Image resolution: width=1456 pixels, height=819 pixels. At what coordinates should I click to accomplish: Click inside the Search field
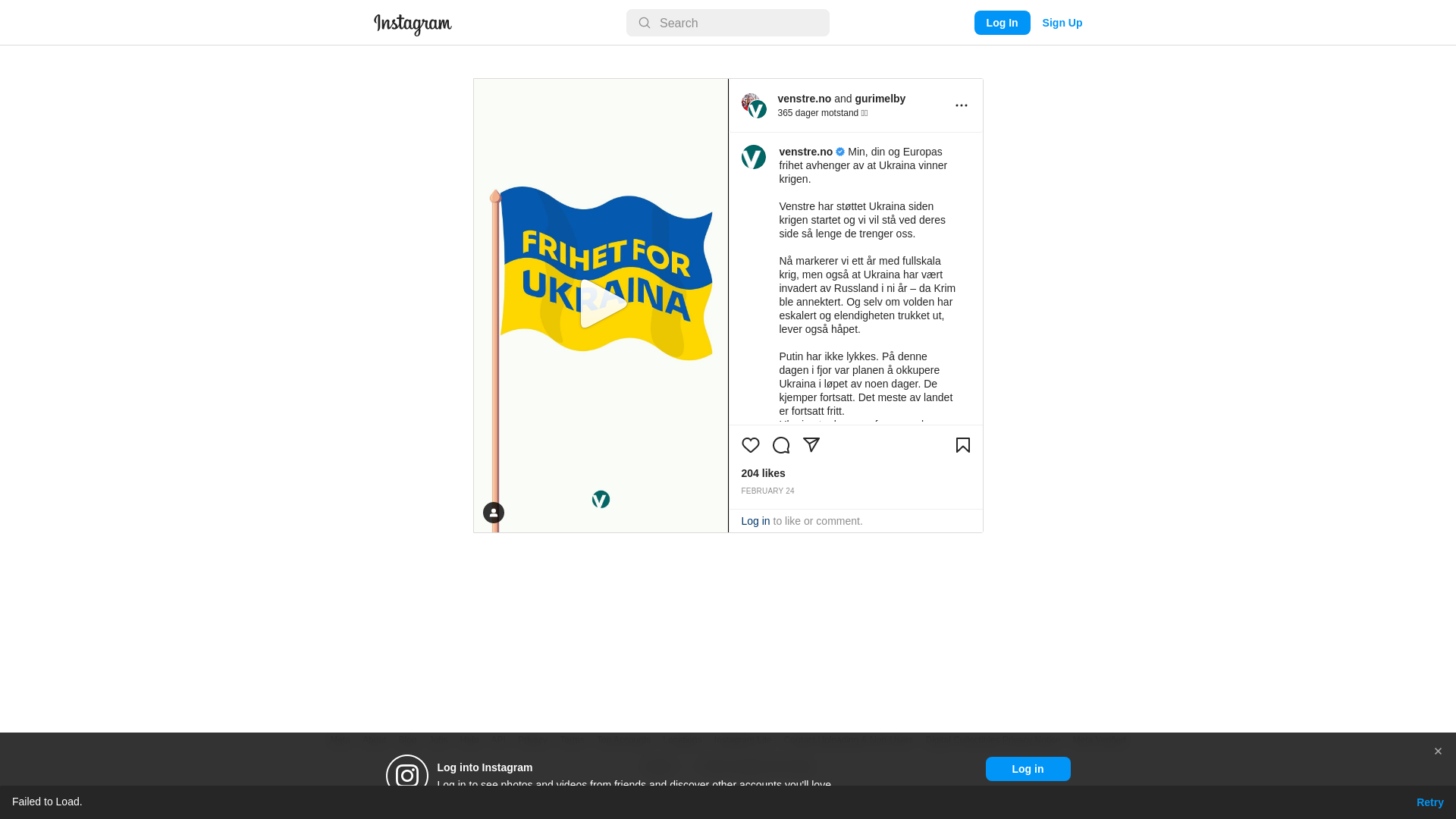pos(728,23)
